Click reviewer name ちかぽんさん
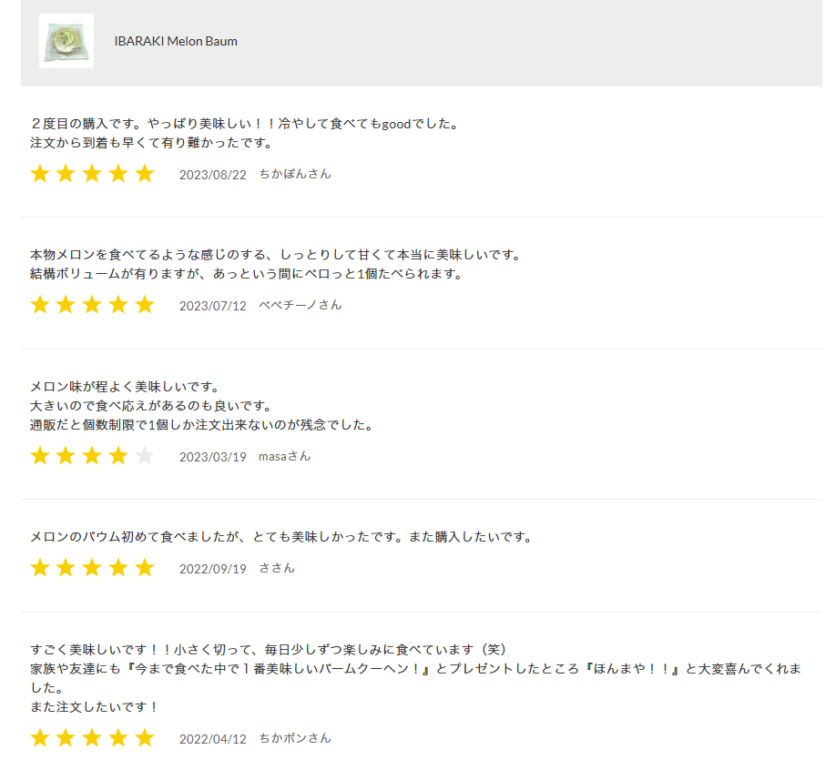 pos(295,174)
